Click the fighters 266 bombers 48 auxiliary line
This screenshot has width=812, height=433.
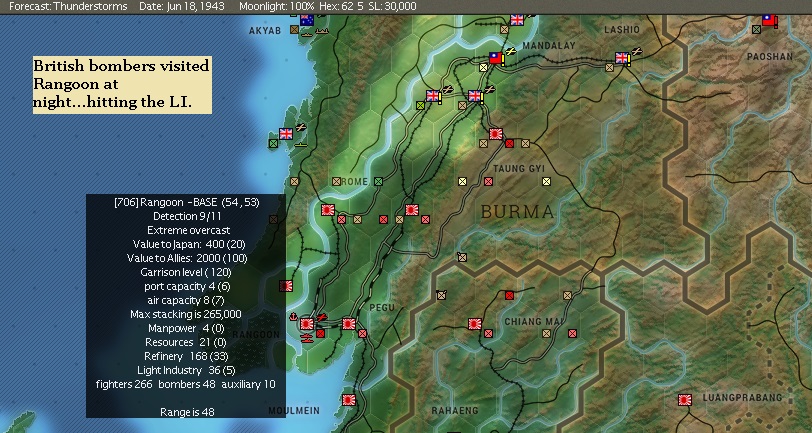pyautogui.click(x=186, y=384)
